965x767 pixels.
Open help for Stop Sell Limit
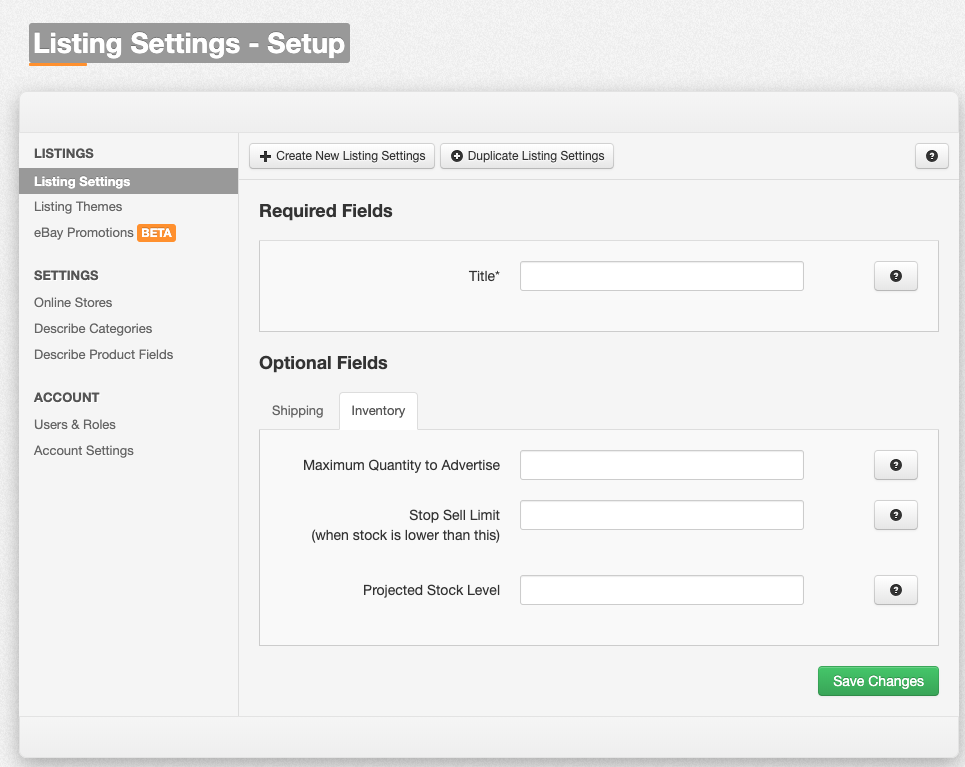coord(895,515)
